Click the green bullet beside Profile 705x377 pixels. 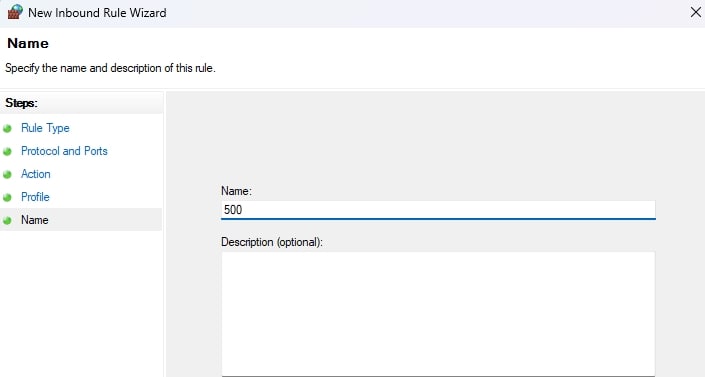pos(7,197)
